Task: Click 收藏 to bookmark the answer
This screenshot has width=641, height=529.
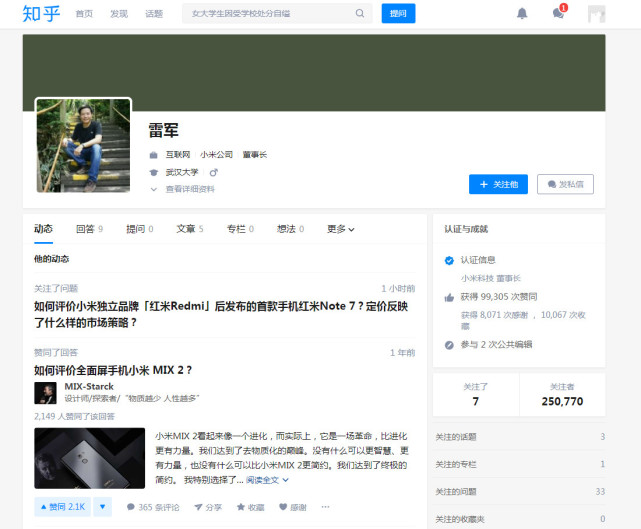Action: 251,507
